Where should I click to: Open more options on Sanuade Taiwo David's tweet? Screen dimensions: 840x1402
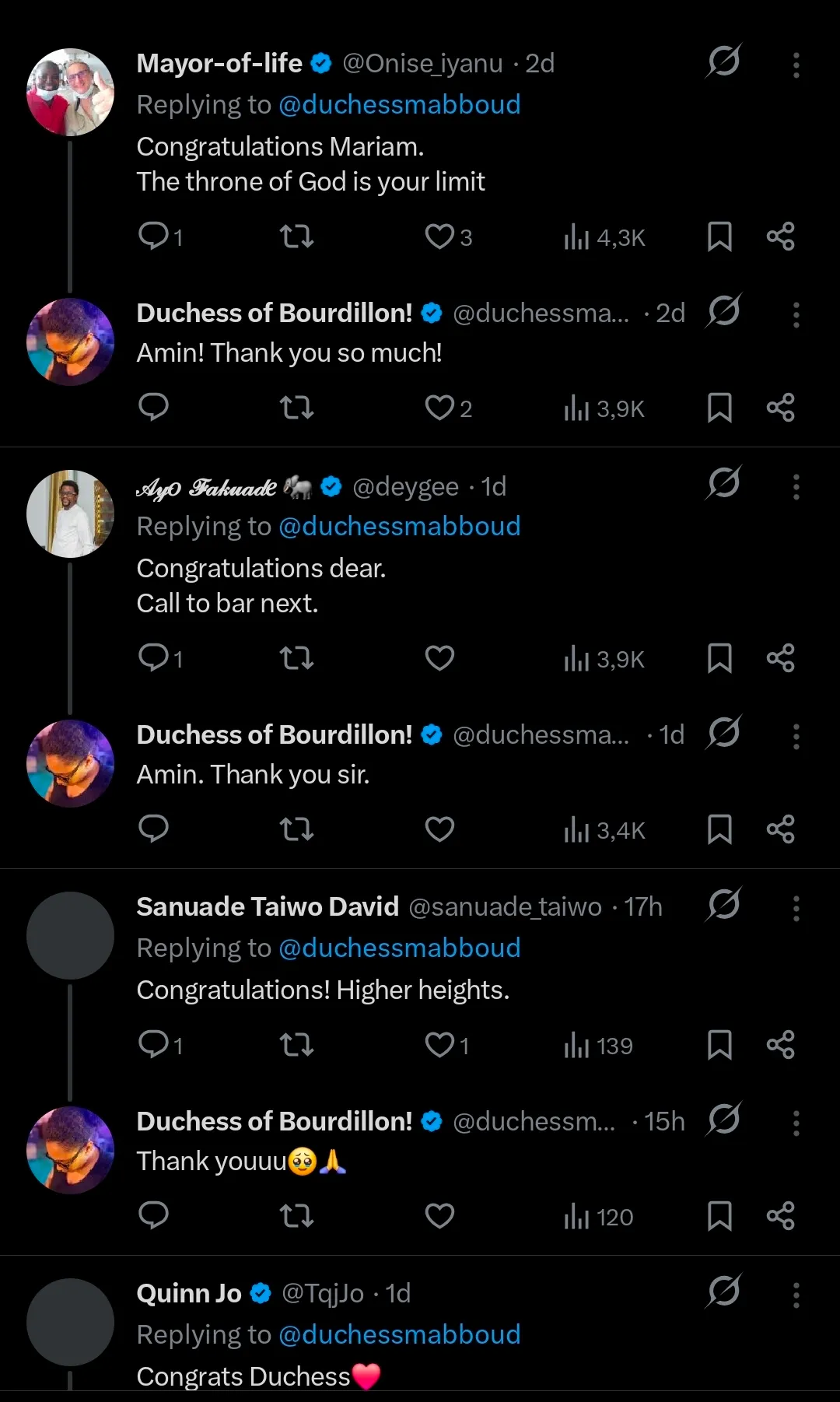coord(796,909)
